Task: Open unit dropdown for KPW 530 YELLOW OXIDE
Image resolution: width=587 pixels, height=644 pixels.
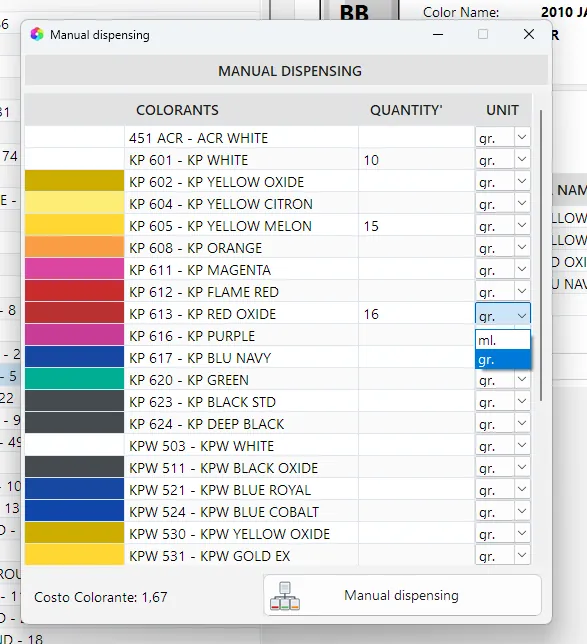Action: pos(522,534)
